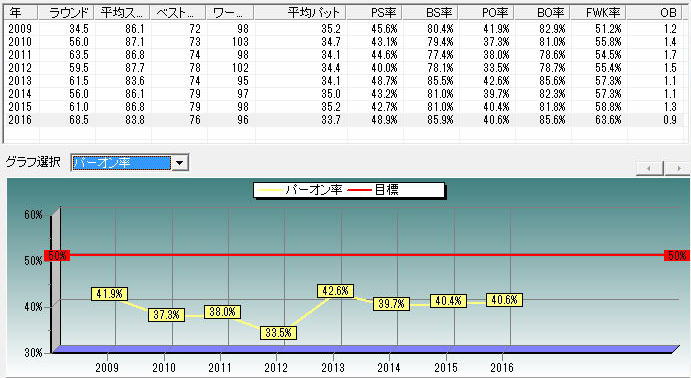Click the 平均パット column header

tap(301, 13)
